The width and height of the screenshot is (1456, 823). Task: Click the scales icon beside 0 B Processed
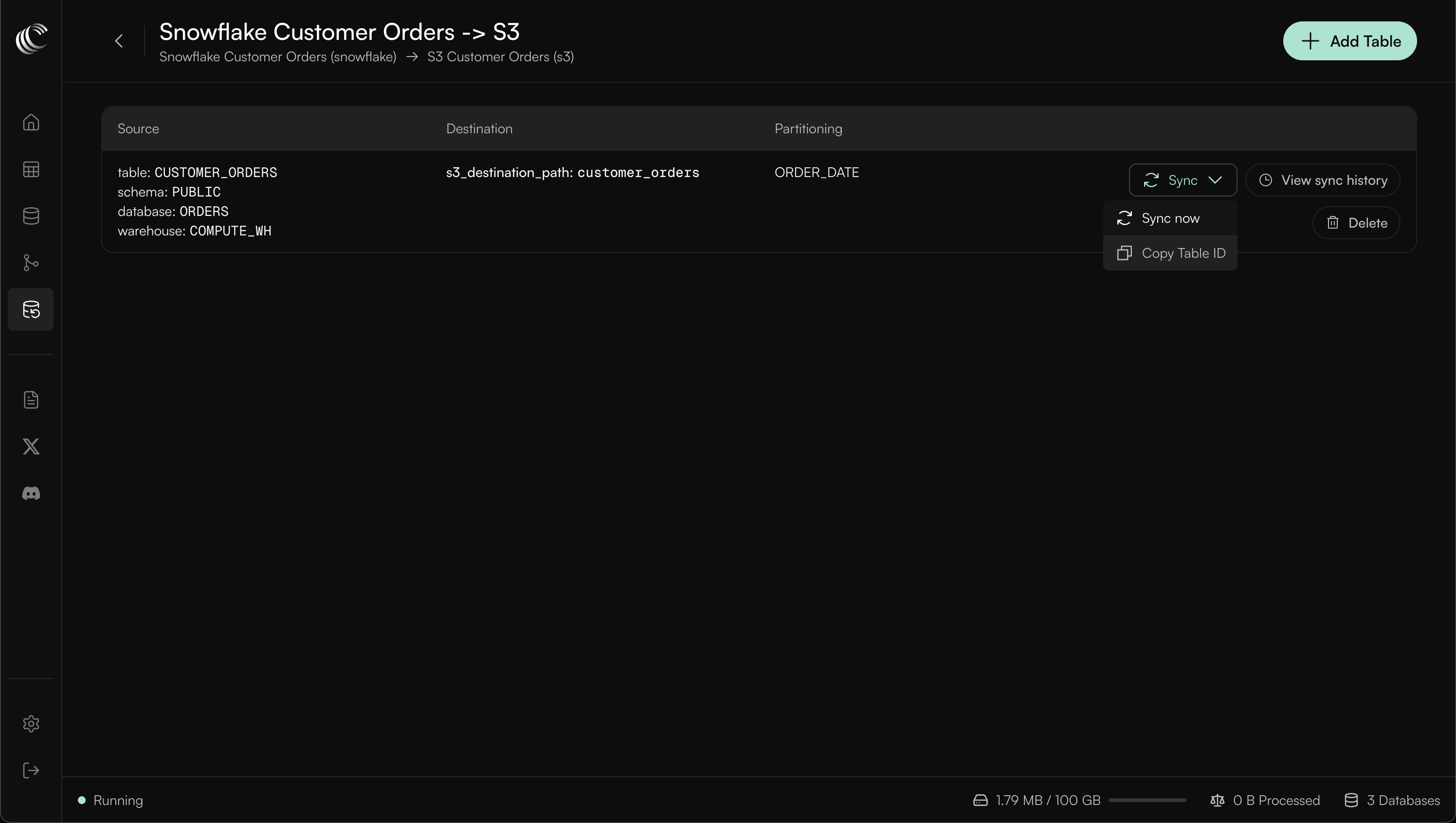[1218, 801]
